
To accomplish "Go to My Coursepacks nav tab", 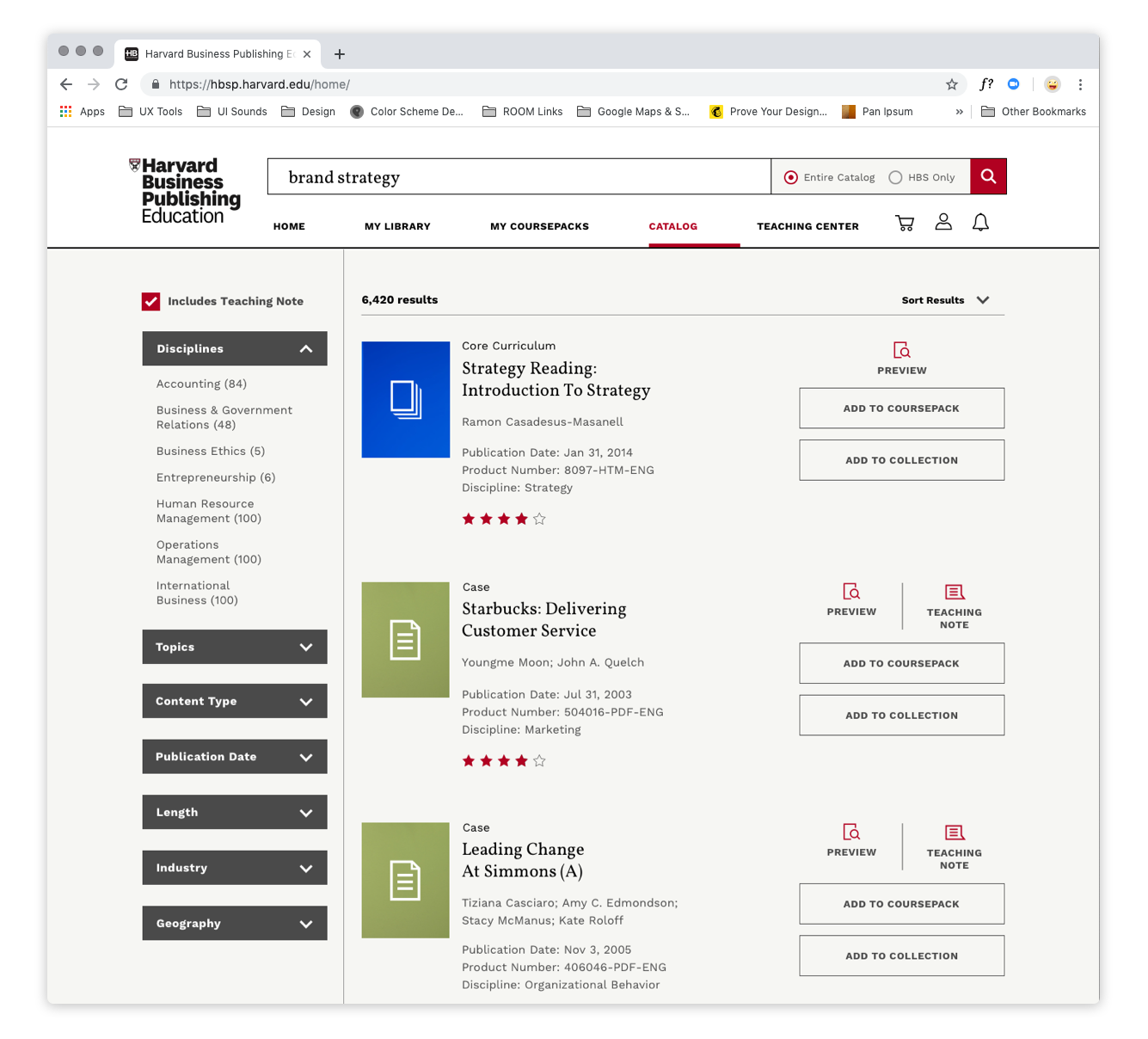I will (539, 226).
